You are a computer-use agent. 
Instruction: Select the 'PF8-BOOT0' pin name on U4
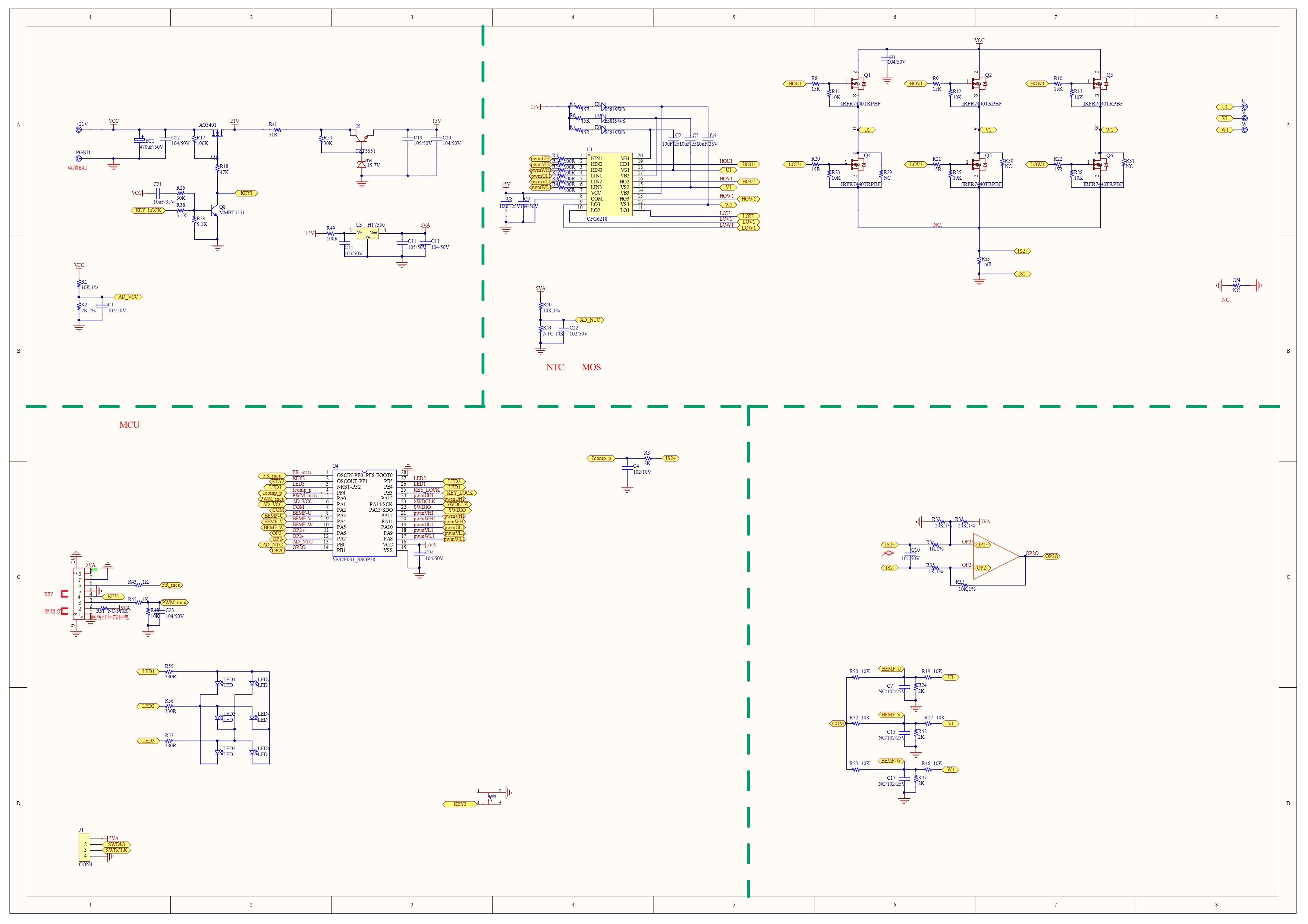379,475
